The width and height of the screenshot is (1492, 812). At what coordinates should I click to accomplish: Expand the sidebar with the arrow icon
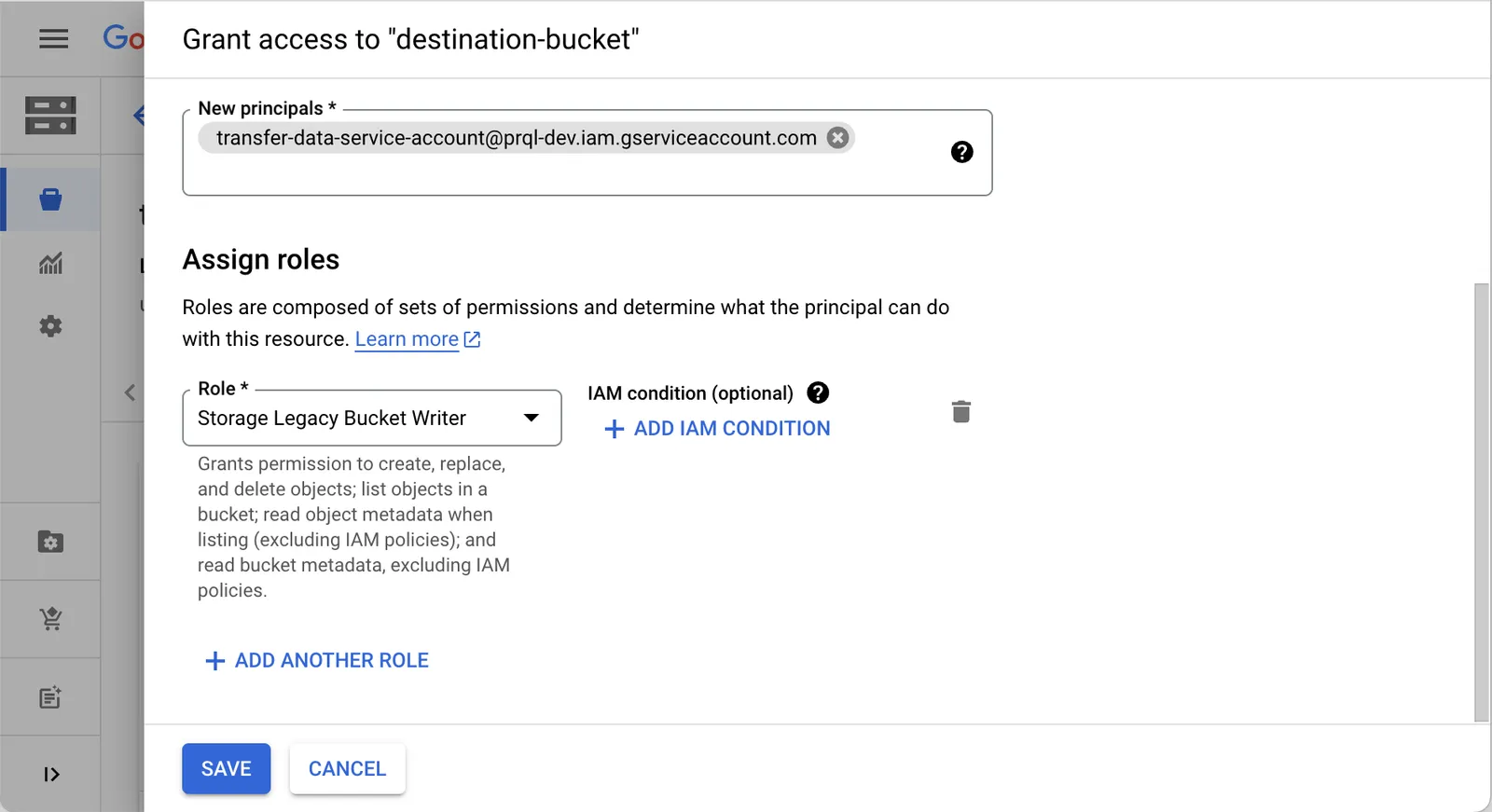pos(51,774)
